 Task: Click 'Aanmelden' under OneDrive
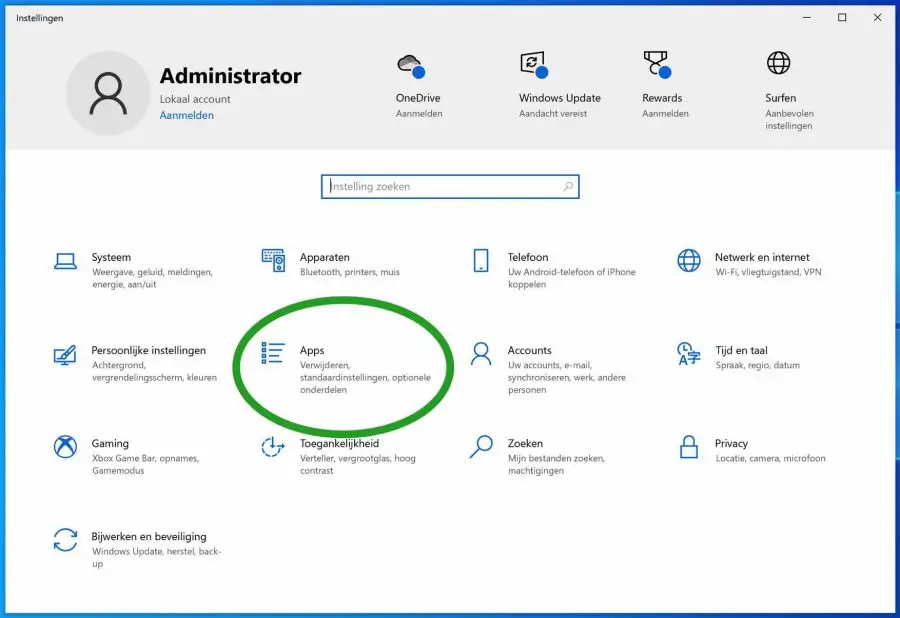point(419,114)
